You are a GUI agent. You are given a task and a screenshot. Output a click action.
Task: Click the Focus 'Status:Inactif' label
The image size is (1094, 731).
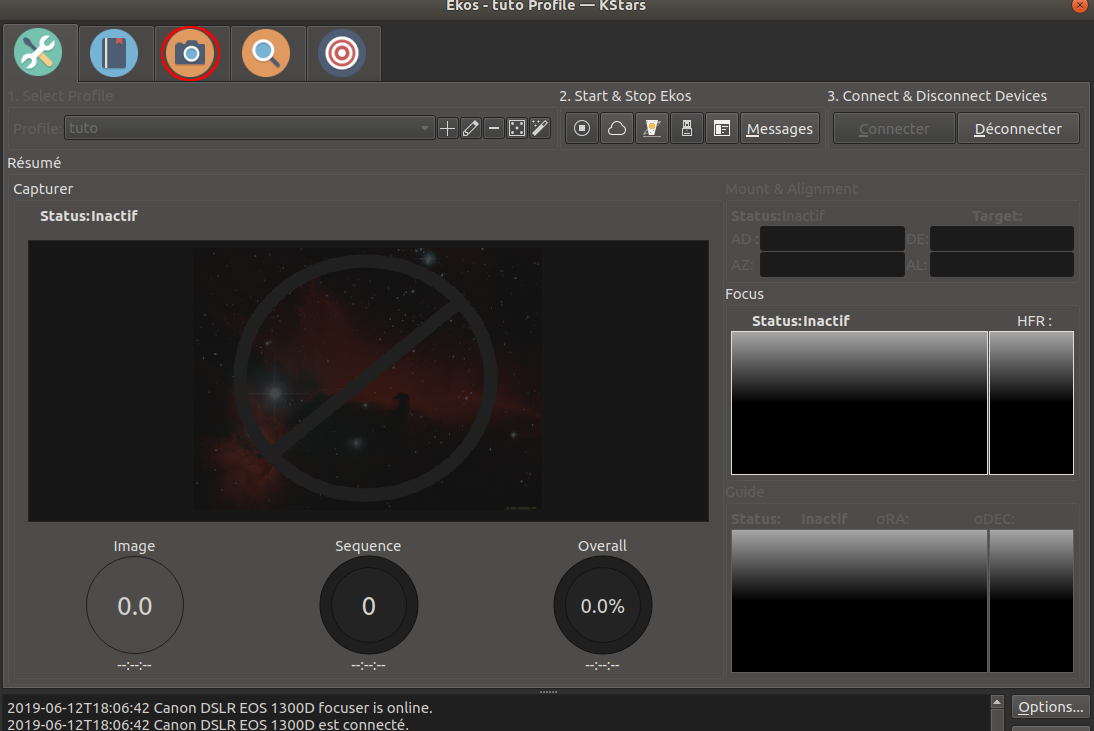pos(800,321)
